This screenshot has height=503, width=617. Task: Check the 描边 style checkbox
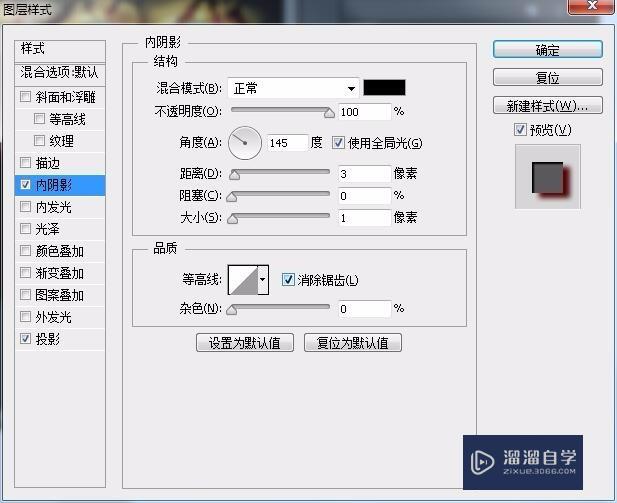coord(25,162)
